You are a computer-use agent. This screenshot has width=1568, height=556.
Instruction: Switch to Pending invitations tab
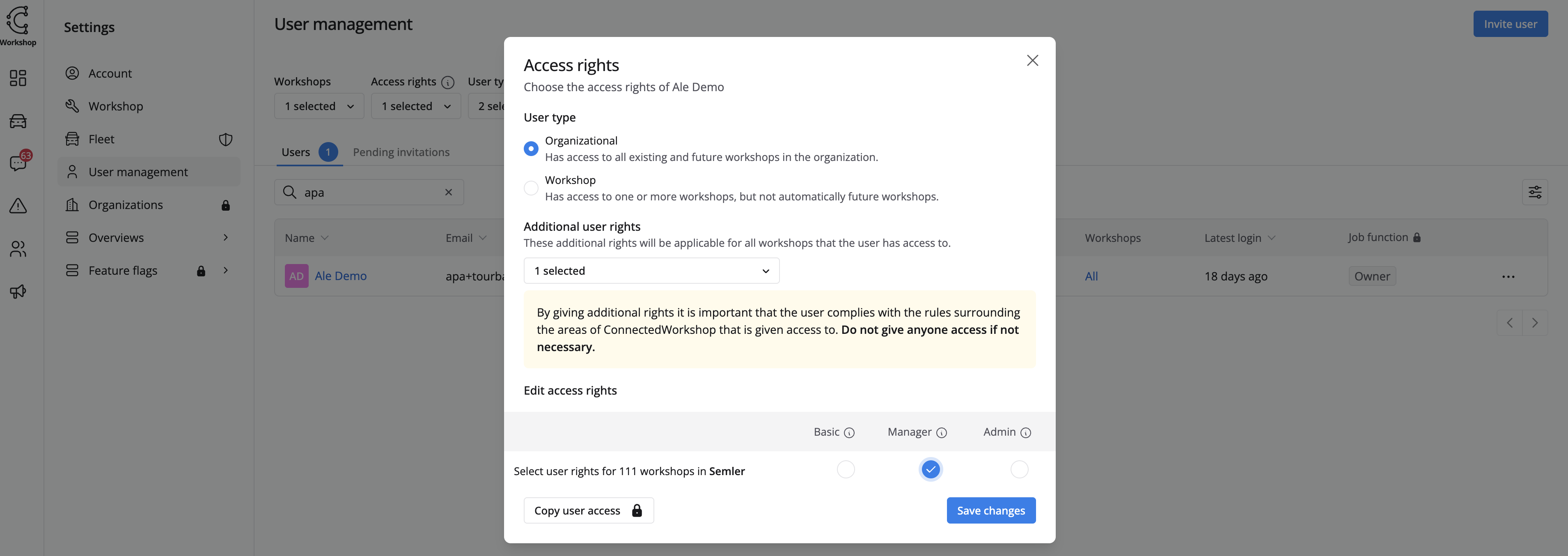pyautogui.click(x=401, y=152)
